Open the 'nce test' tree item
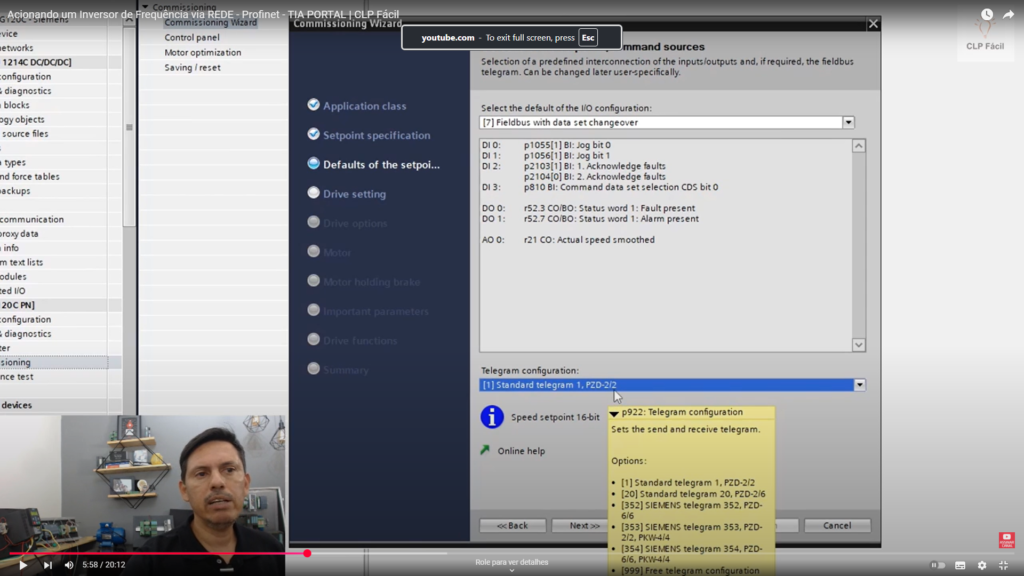The height and width of the screenshot is (576, 1024). [x=17, y=377]
